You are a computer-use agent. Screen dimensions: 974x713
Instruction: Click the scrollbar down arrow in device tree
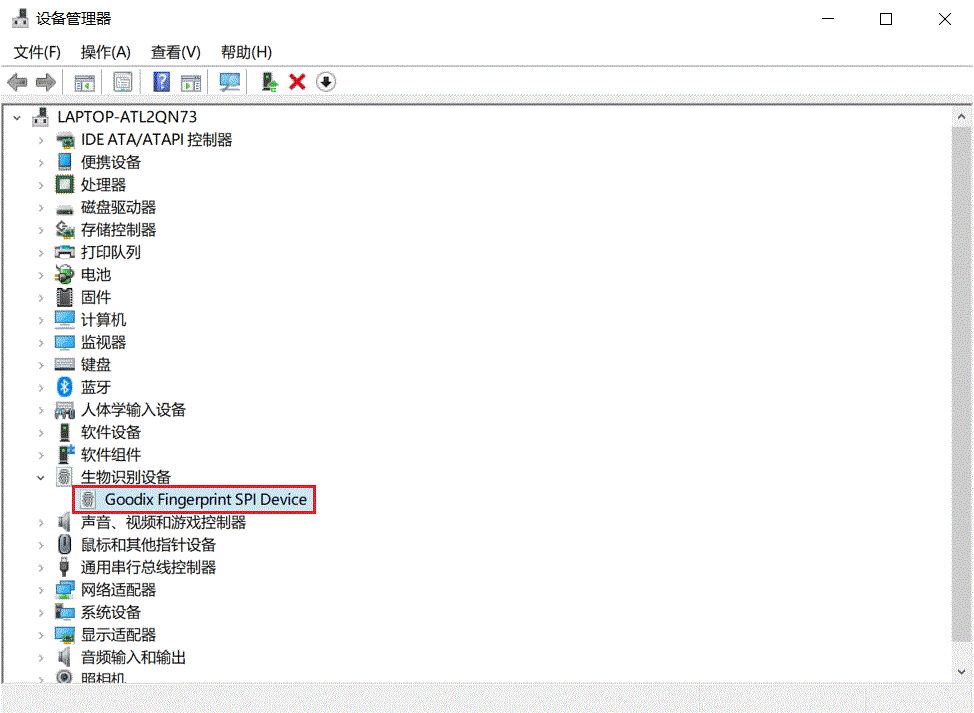coord(962,672)
